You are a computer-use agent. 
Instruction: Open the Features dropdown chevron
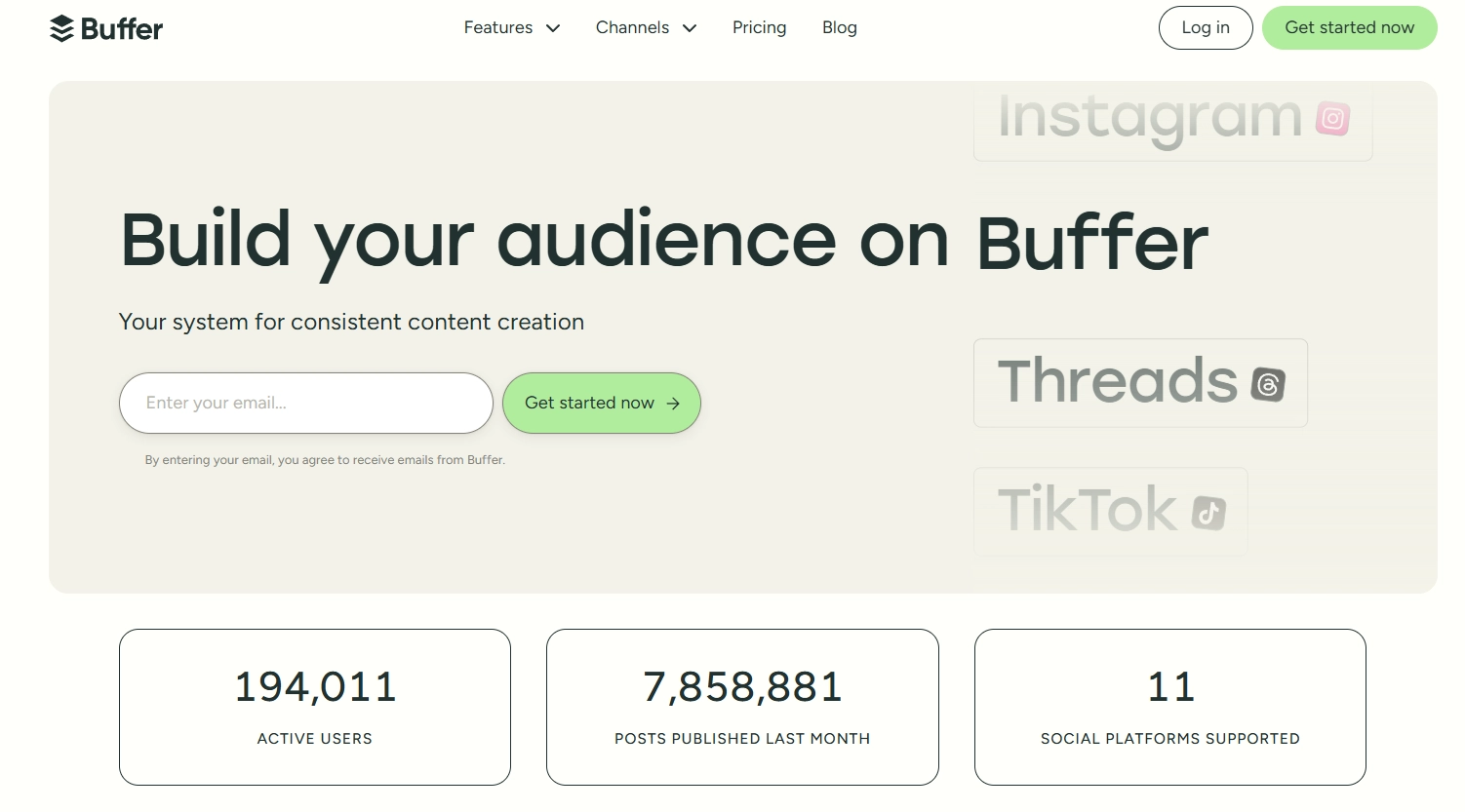tap(553, 28)
